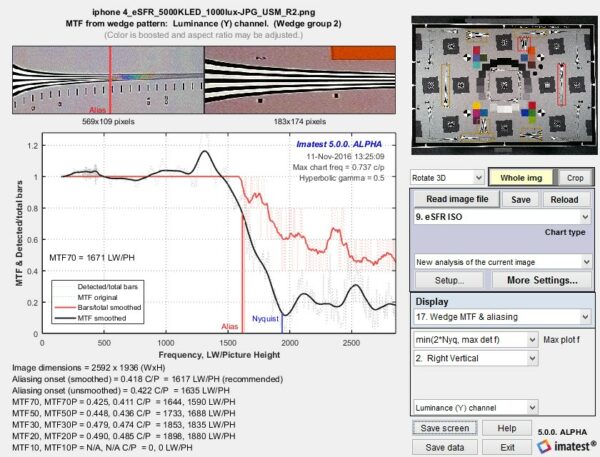Expand the 17. Wedge MTF & aliasing display dropdown

click(502, 317)
